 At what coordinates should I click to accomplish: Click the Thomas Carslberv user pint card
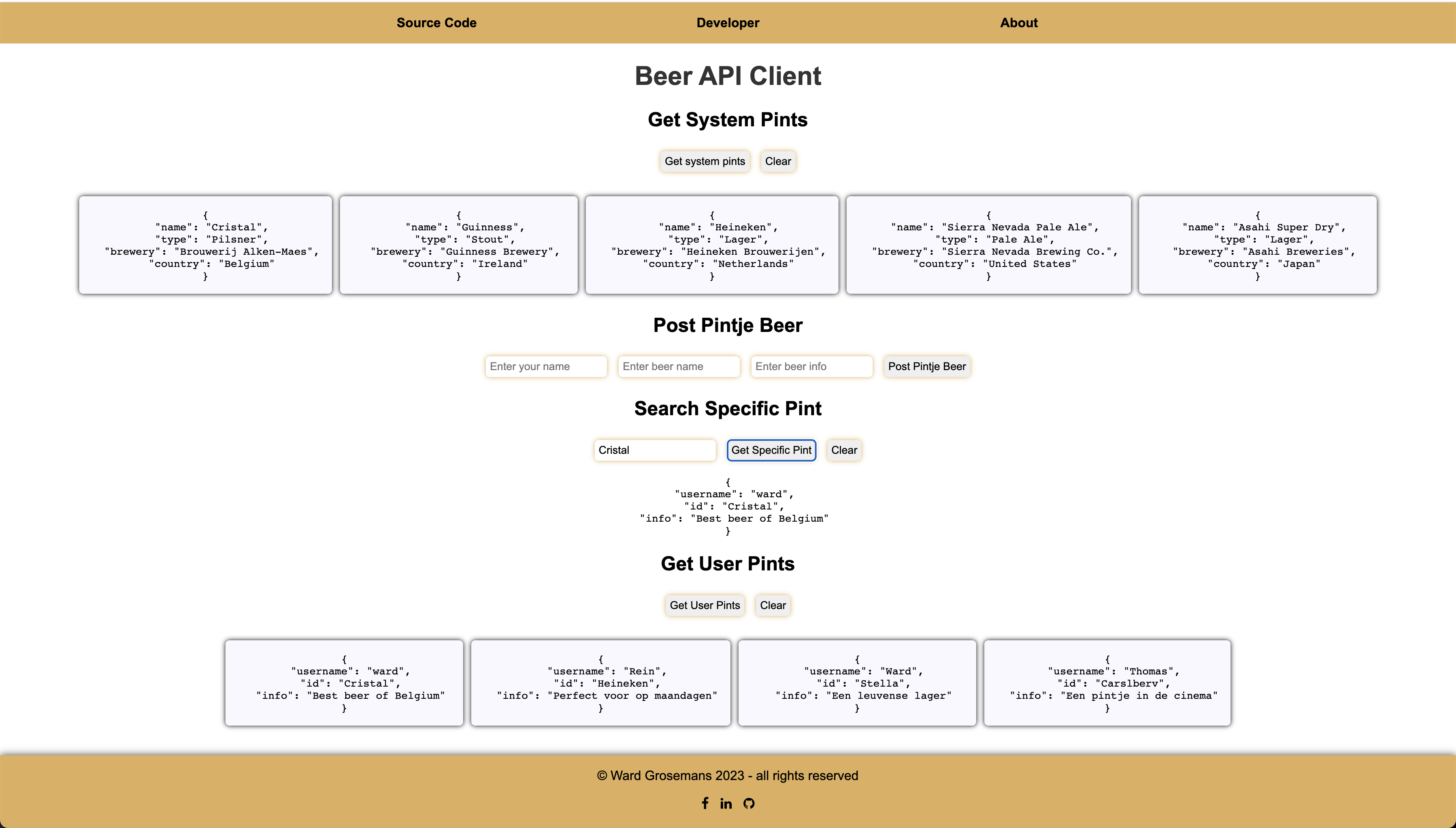[1107, 683]
